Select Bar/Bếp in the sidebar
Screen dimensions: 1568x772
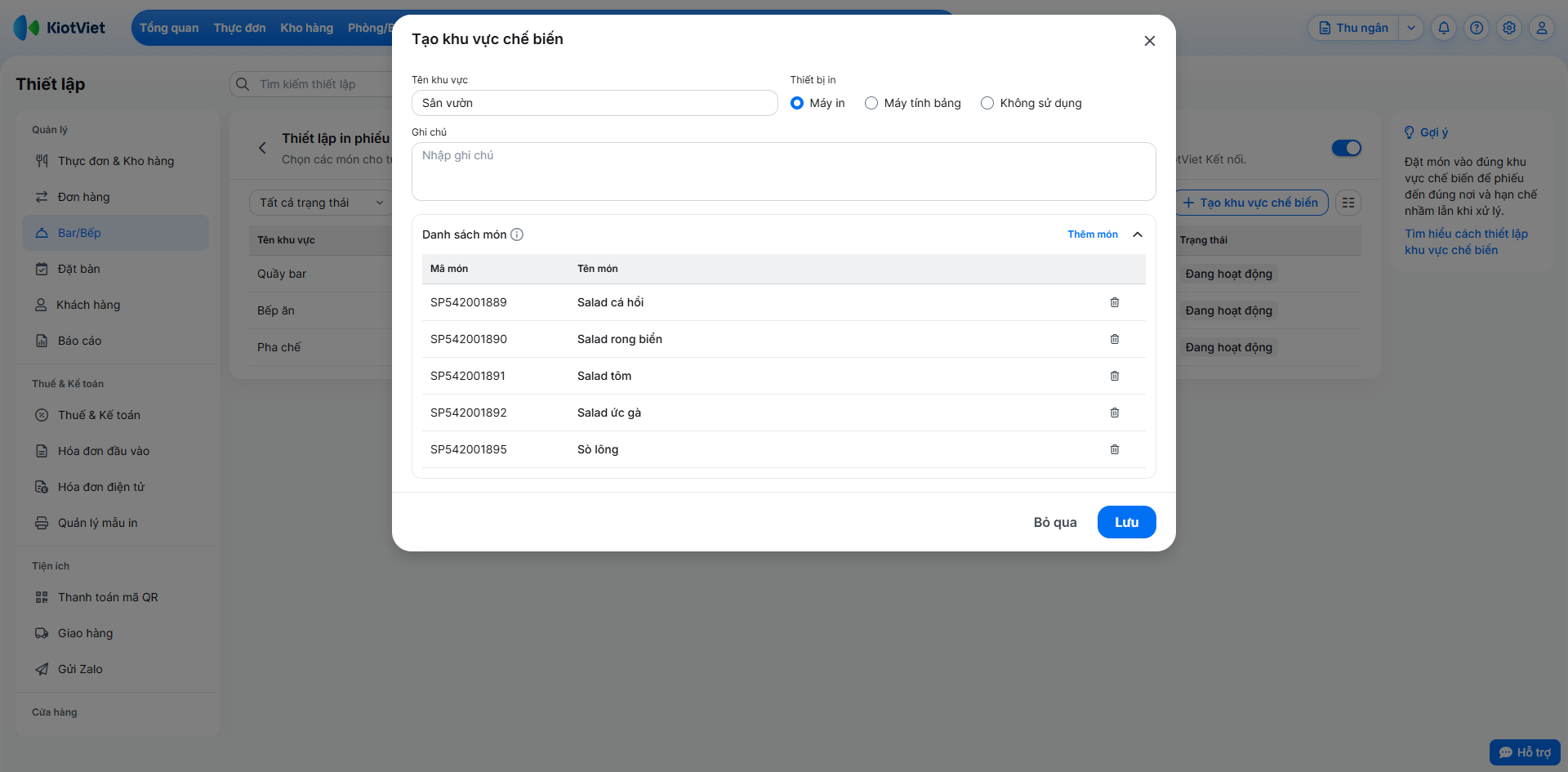tap(116, 233)
